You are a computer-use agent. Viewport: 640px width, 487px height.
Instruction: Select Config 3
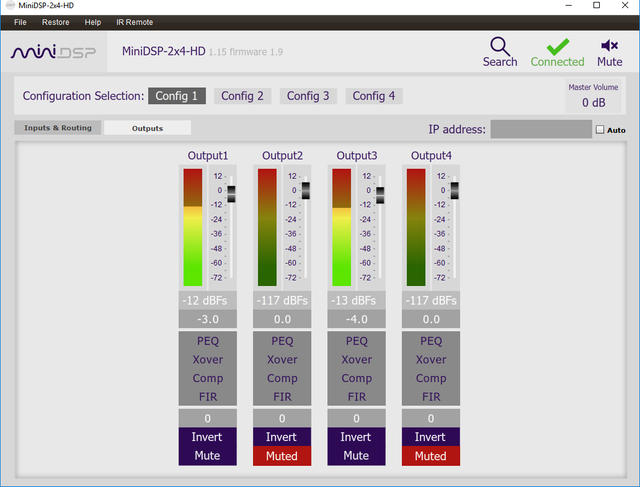click(308, 96)
